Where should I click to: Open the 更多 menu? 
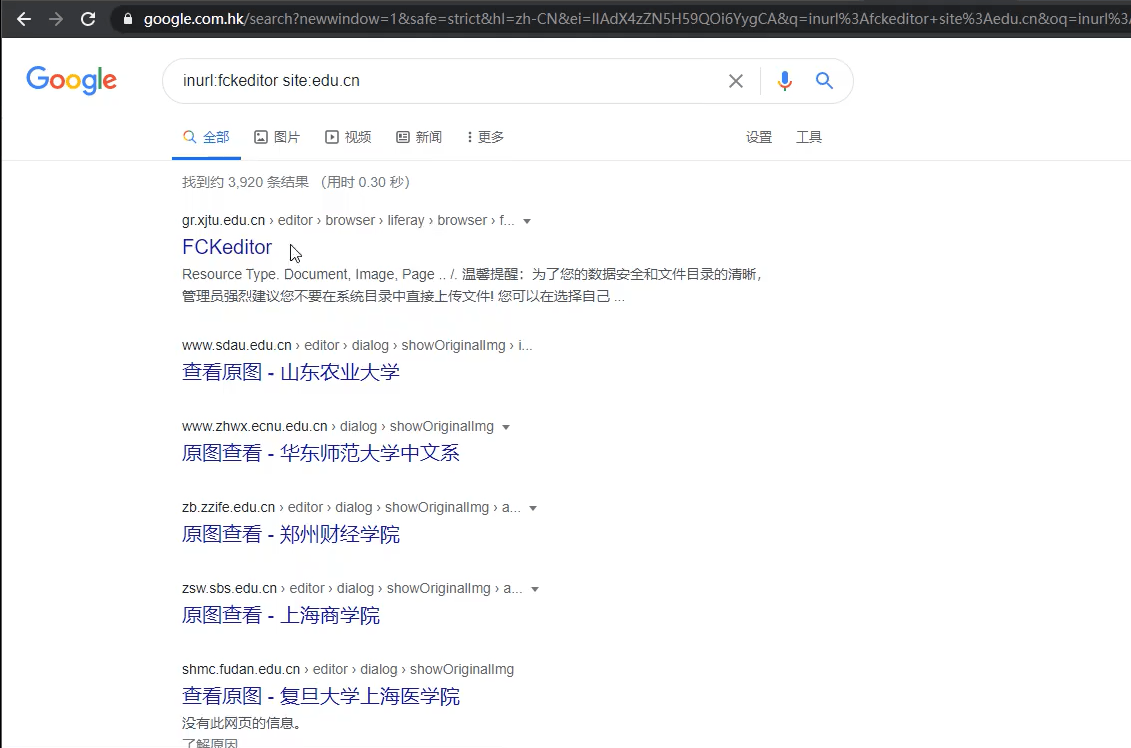point(485,137)
